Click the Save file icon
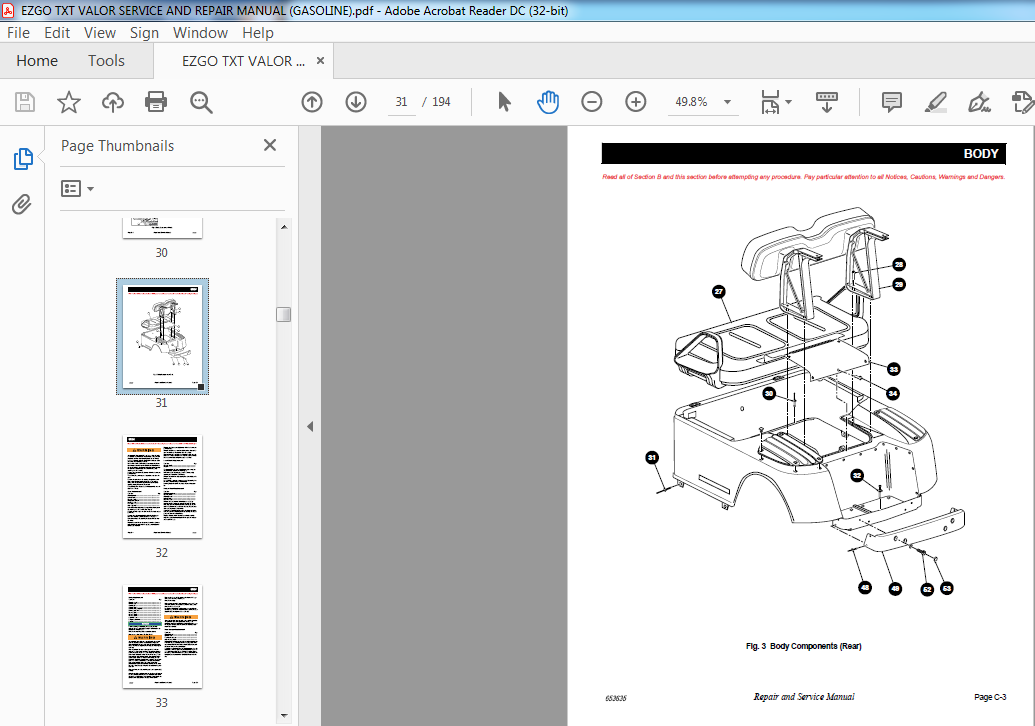Viewport: 1035px width, 726px height. tap(24, 102)
